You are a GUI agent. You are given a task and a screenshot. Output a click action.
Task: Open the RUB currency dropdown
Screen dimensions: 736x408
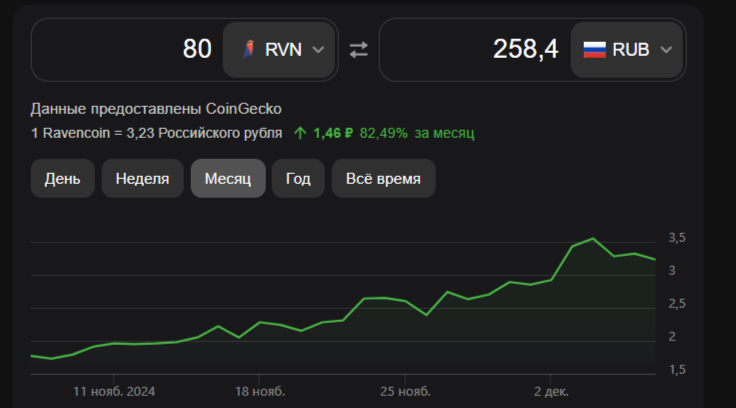pos(627,50)
